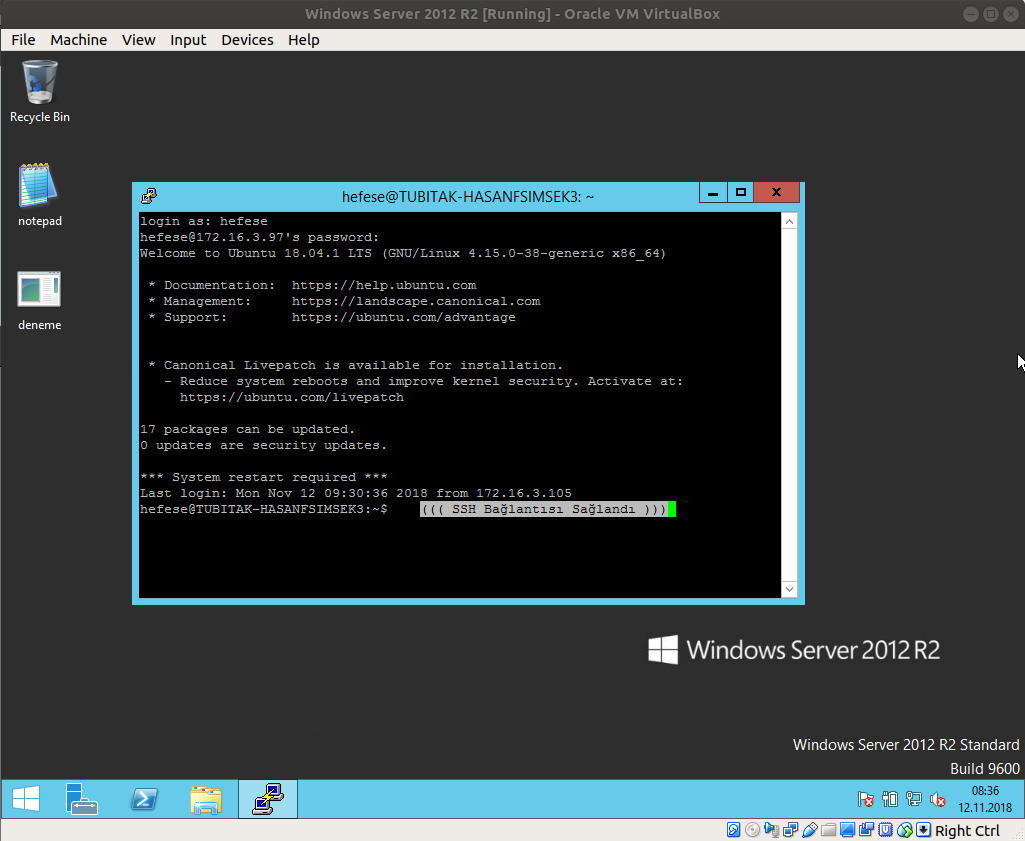1025x841 pixels.
Task: Open the network tray icon
Action: tap(914, 799)
